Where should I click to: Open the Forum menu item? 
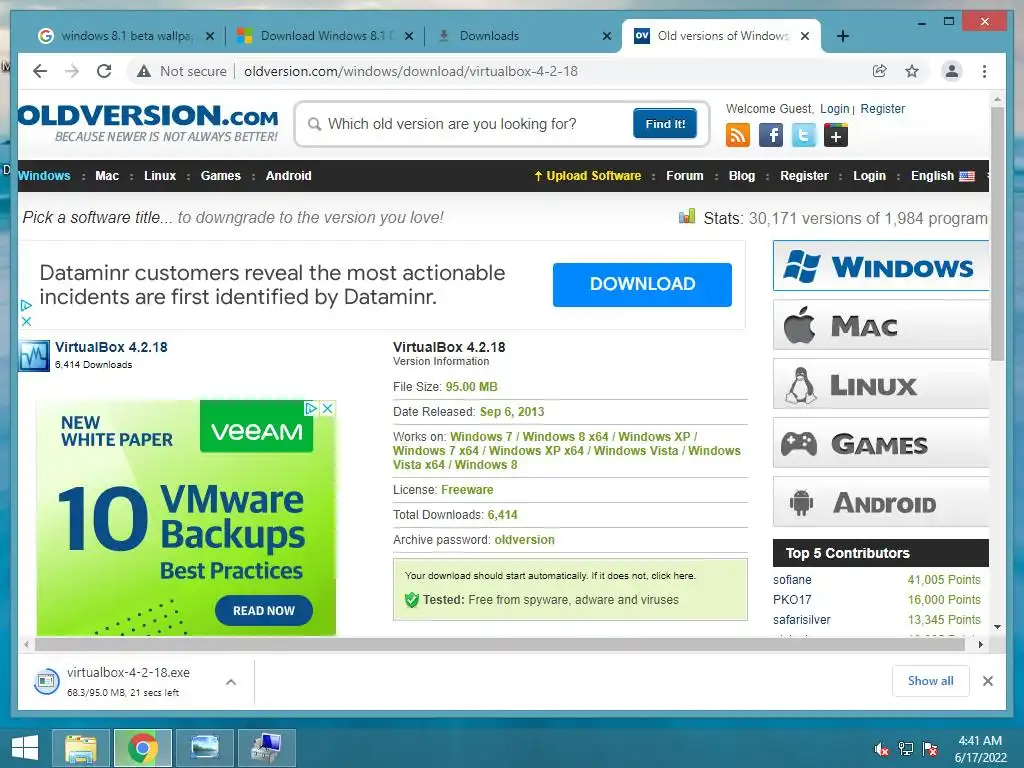684,176
